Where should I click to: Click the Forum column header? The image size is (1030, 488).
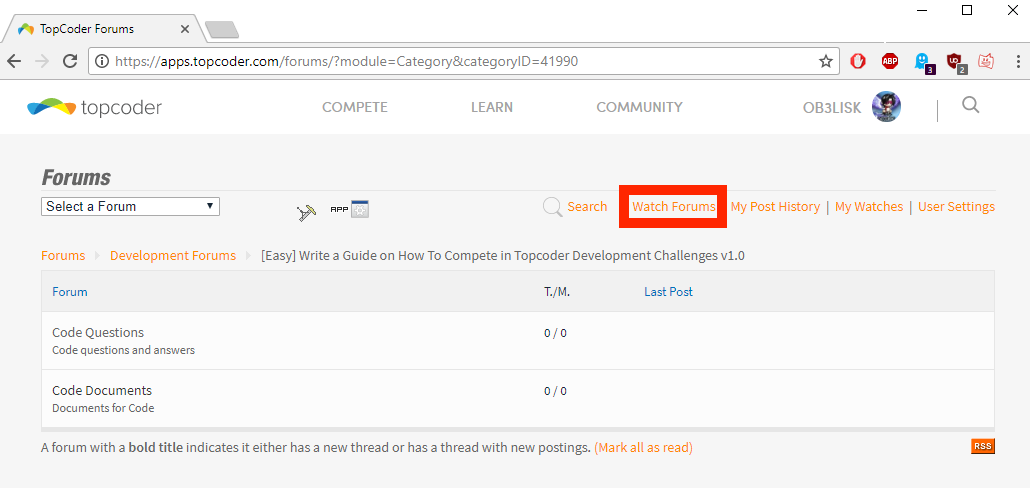coord(70,292)
